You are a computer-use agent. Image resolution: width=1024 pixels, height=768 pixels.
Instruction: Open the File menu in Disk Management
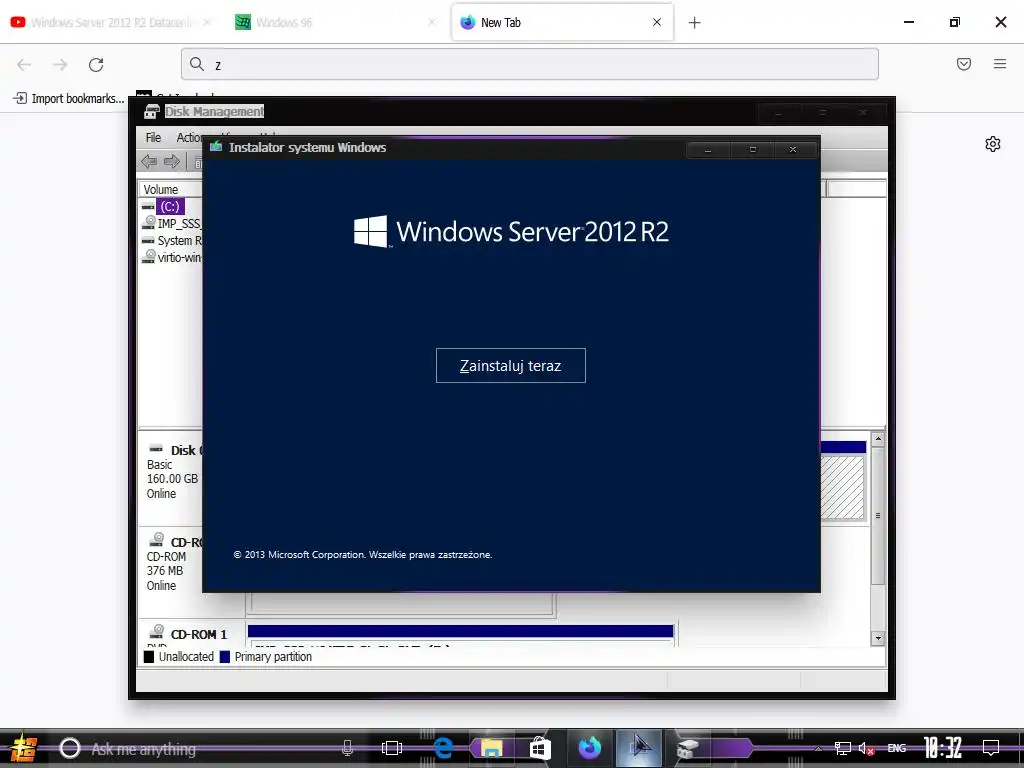pyautogui.click(x=153, y=138)
